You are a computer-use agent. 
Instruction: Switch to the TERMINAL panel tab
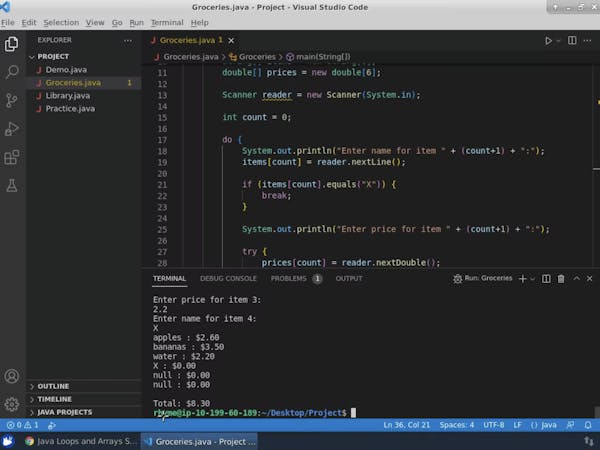coord(170,279)
